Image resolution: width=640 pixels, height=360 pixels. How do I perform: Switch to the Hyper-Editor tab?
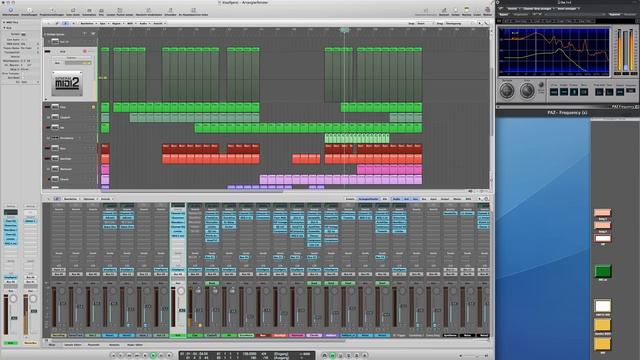(x=135, y=345)
